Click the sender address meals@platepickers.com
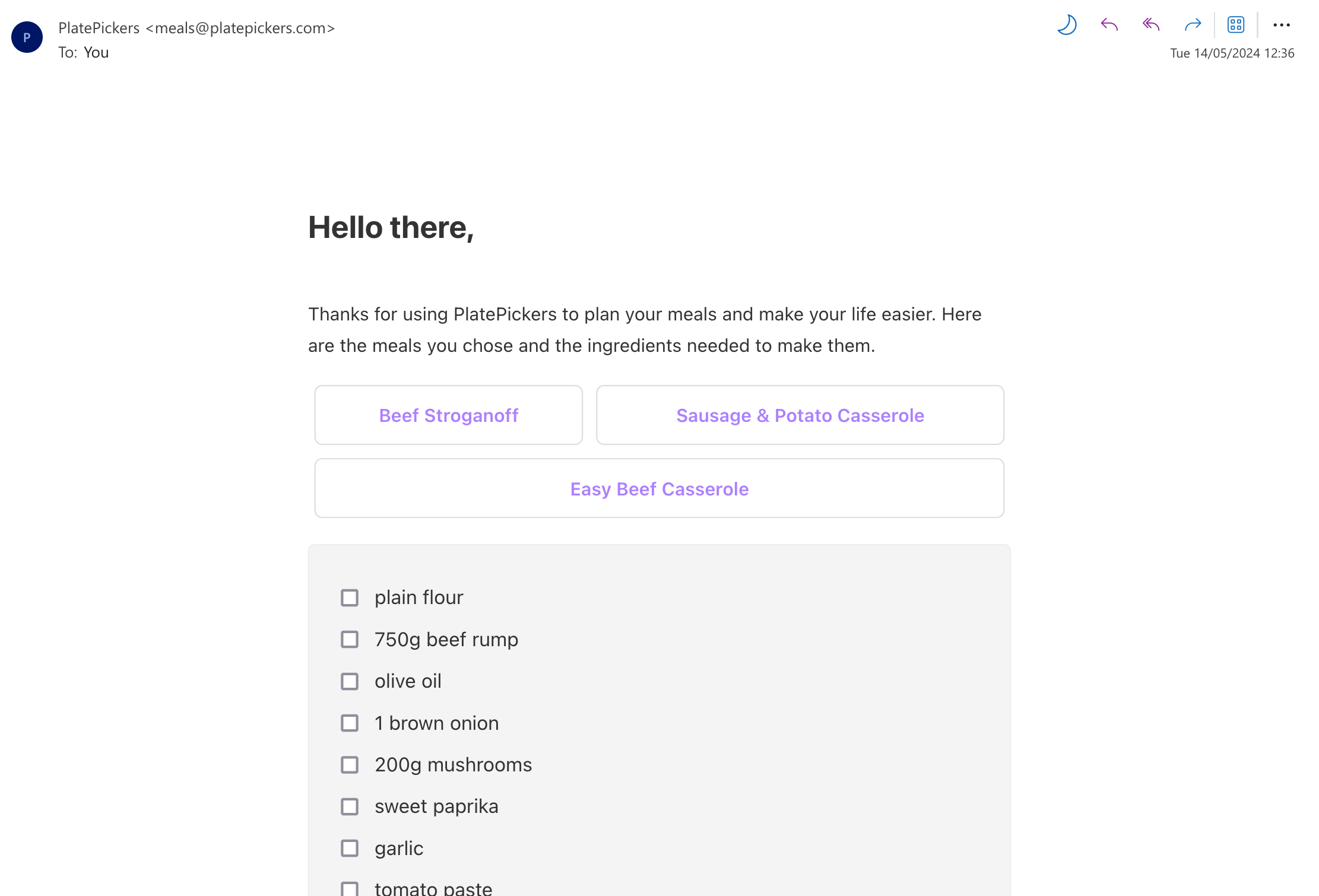 [x=240, y=28]
